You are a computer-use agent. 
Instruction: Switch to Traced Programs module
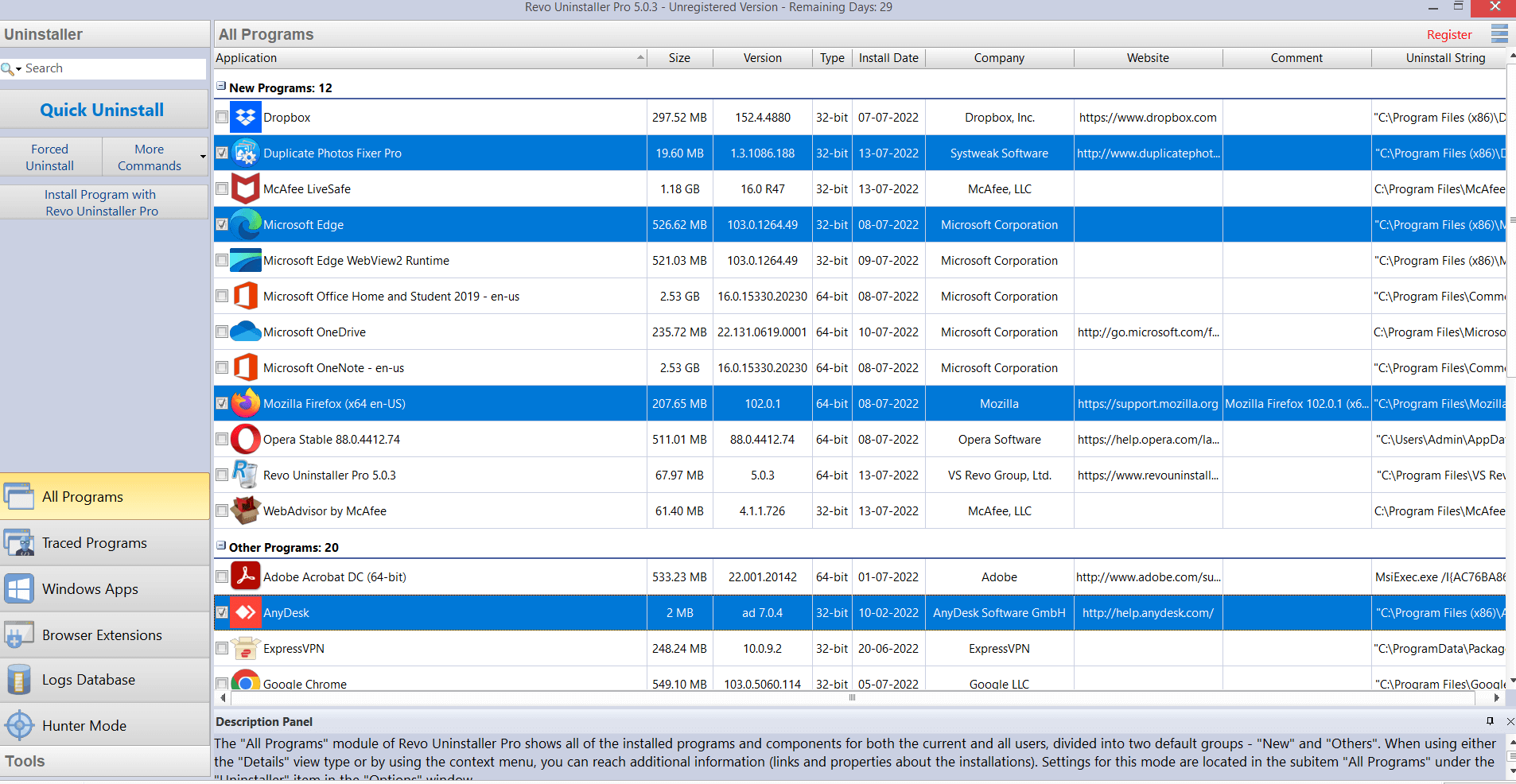tap(94, 543)
